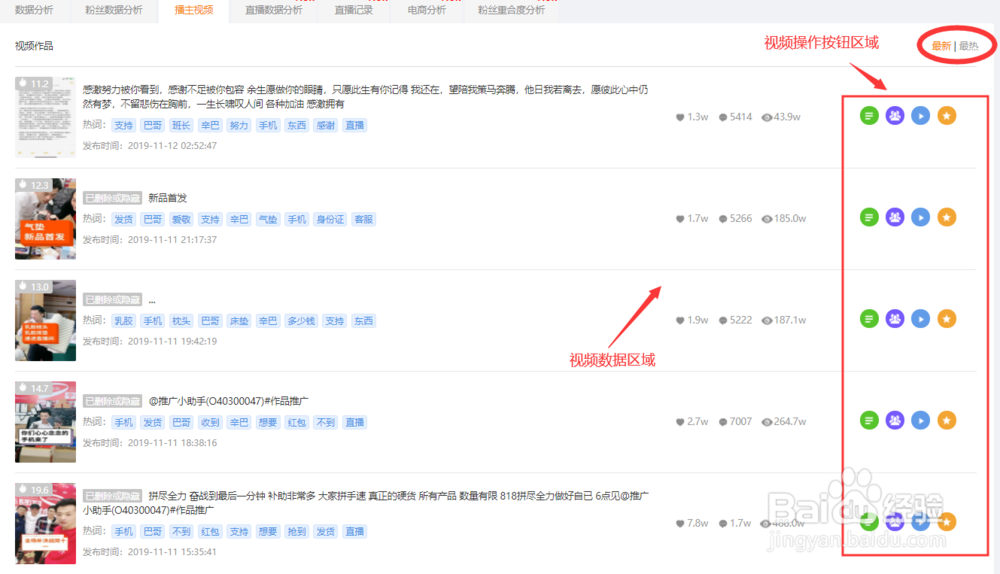Switch to the 数据分析 tab
Screen dimensions: 1000x574
[x=34, y=10]
